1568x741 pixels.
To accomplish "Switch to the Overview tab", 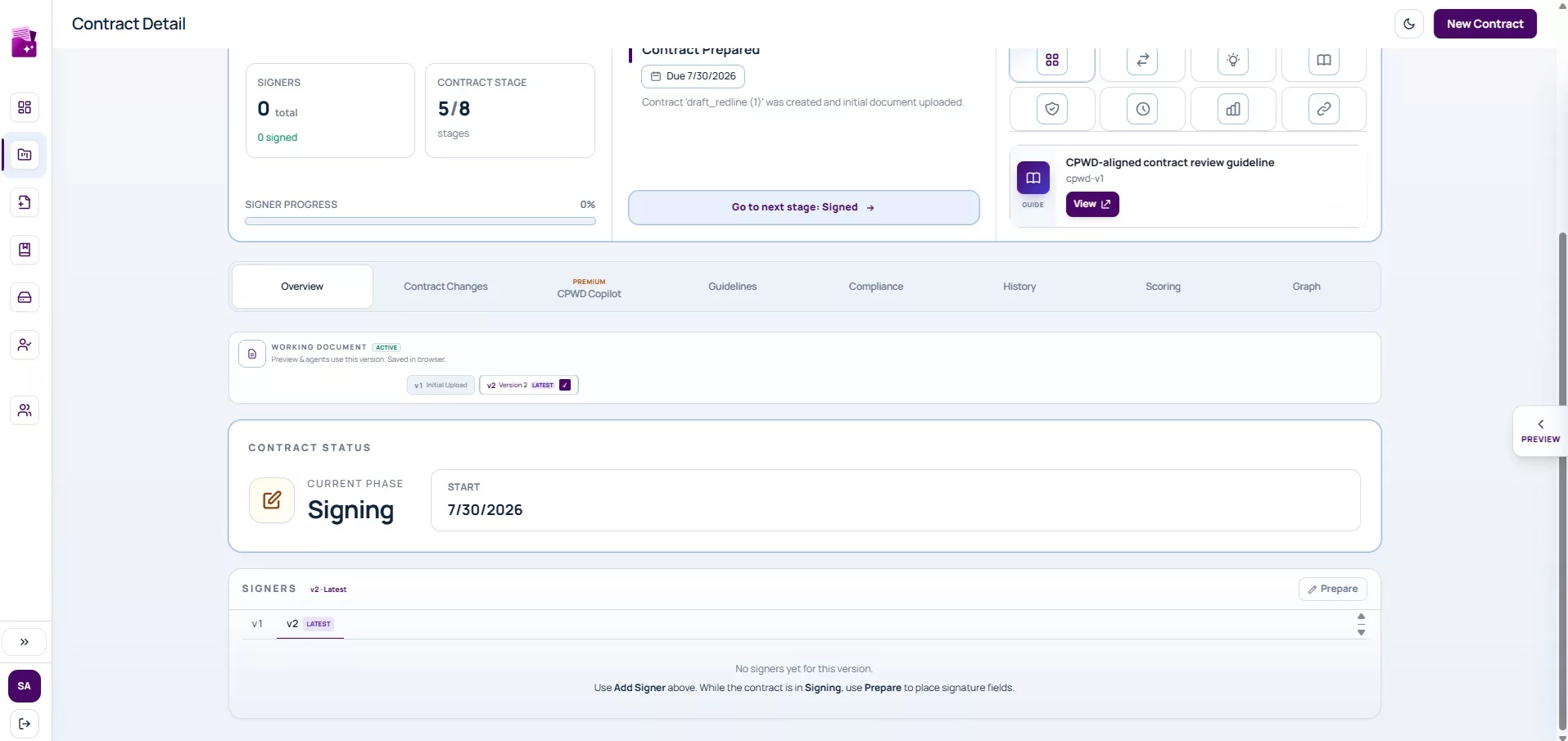I will [x=302, y=287].
